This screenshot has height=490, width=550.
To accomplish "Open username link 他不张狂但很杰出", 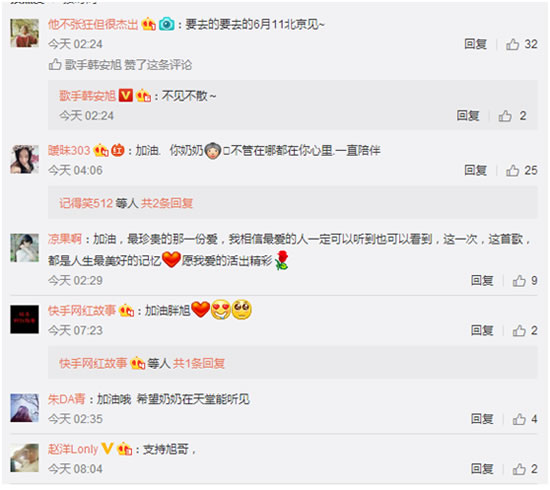I will pos(93,24).
